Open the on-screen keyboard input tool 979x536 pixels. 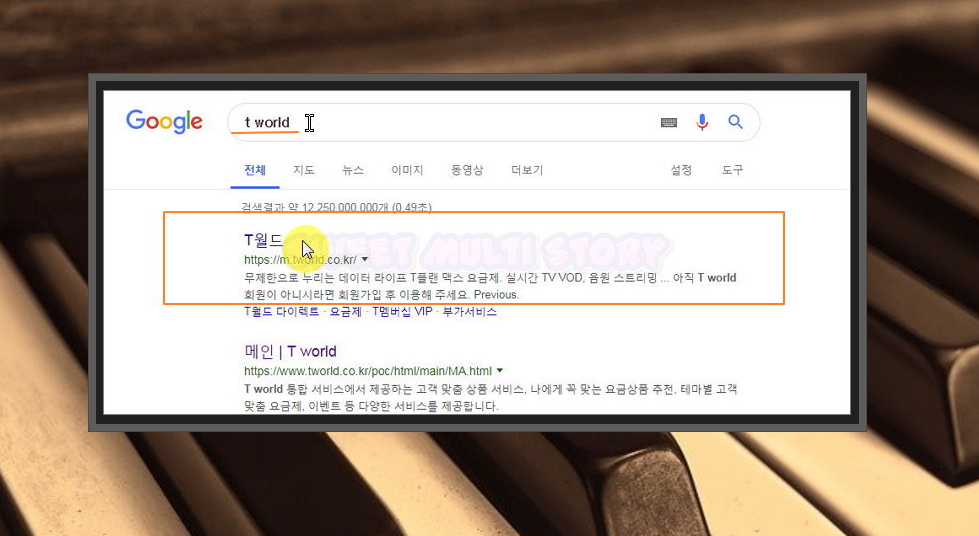click(669, 122)
